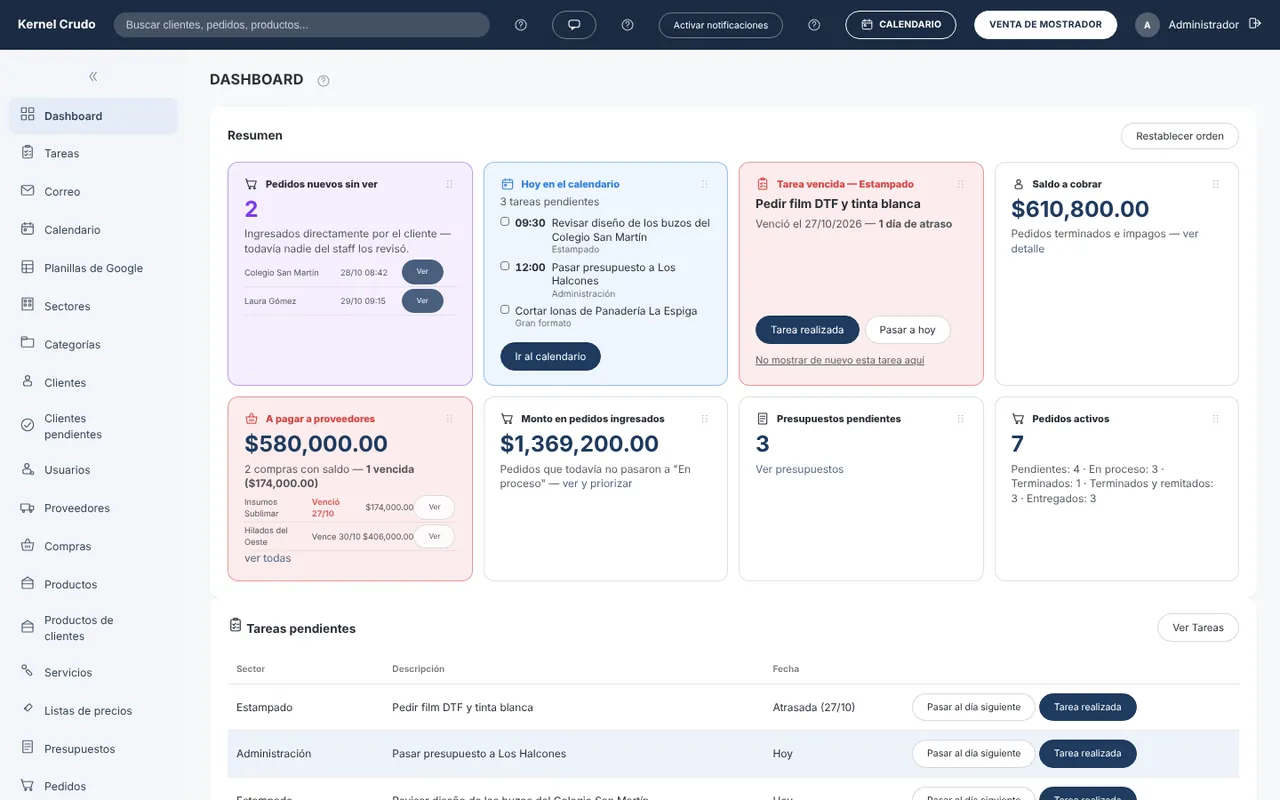1280x800 pixels.
Task: Select Listas de precios in sidebar
Action: pos(93,711)
